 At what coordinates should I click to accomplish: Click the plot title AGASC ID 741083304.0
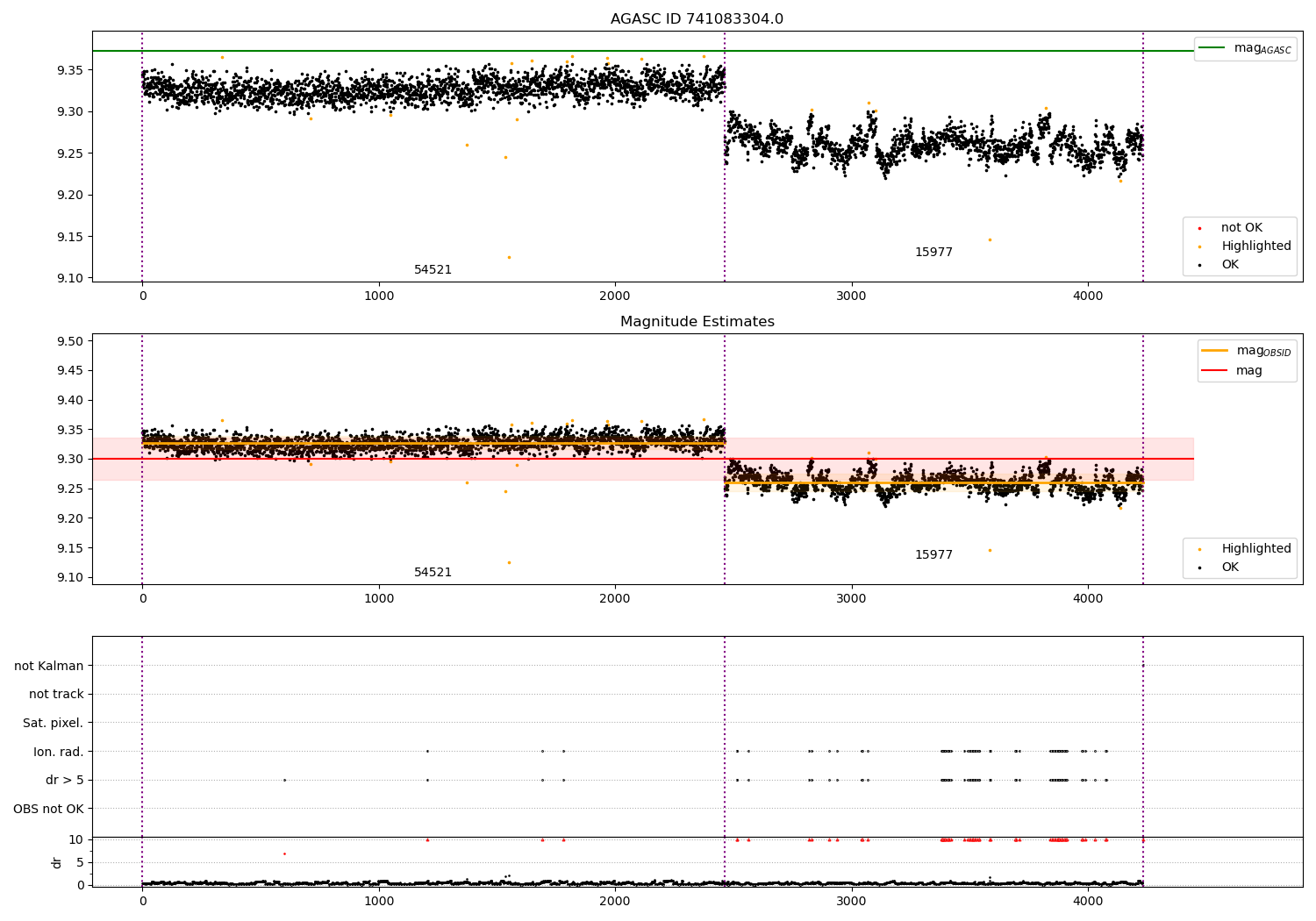pyautogui.click(x=697, y=18)
